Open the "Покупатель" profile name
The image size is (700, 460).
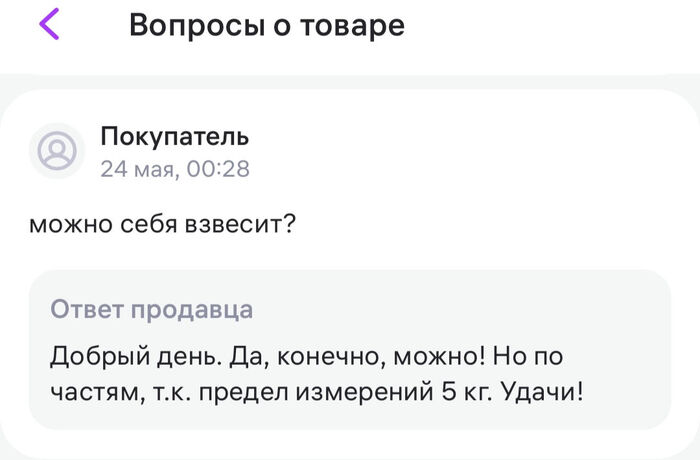point(175,136)
